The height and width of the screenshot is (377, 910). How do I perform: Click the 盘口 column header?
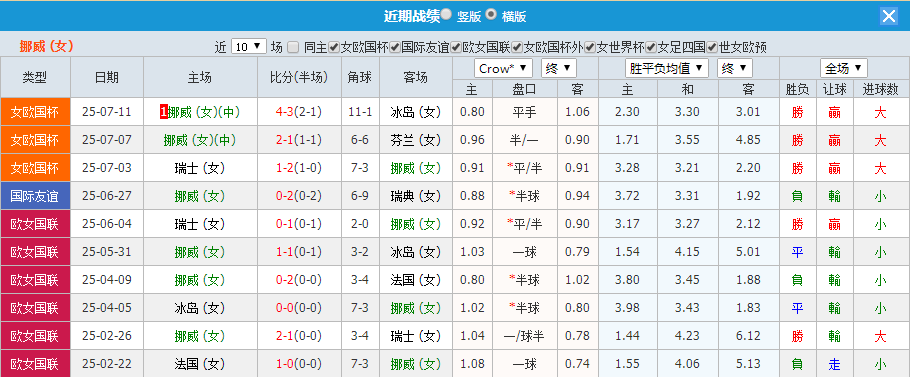click(x=524, y=89)
